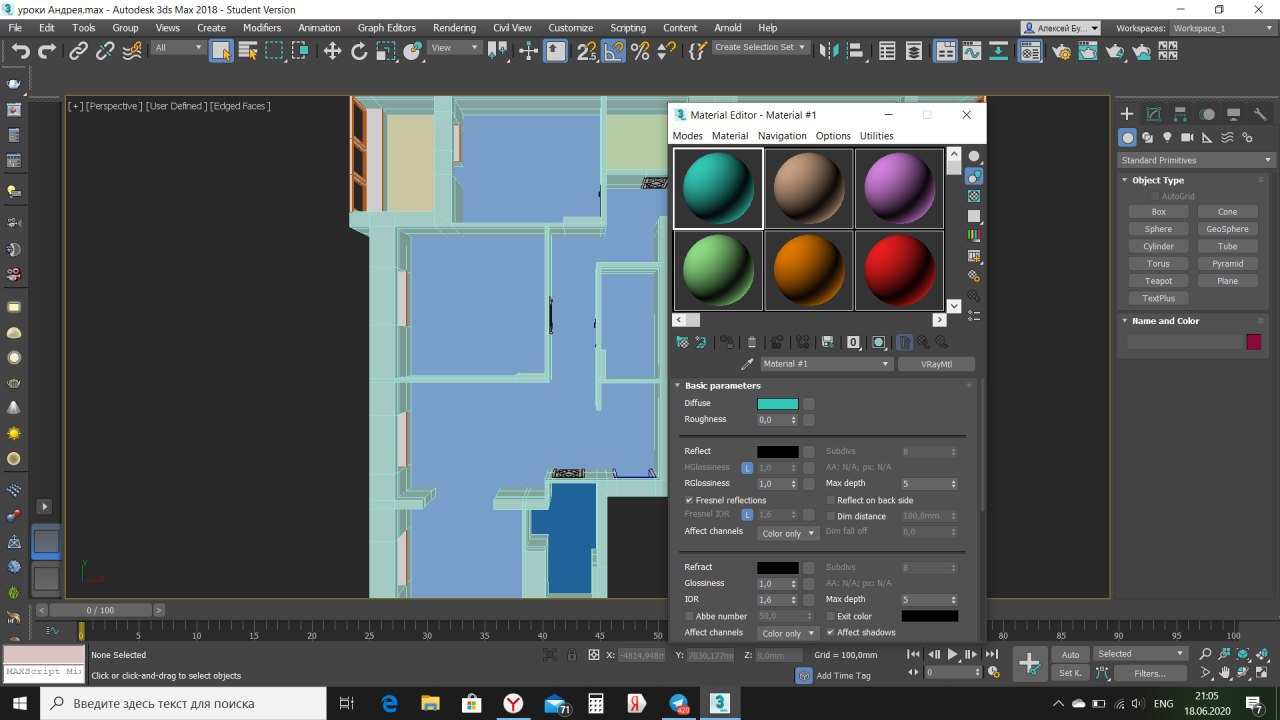This screenshot has height=720, width=1280.
Task: Click the GeoSphere object button
Action: (x=1227, y=229)
